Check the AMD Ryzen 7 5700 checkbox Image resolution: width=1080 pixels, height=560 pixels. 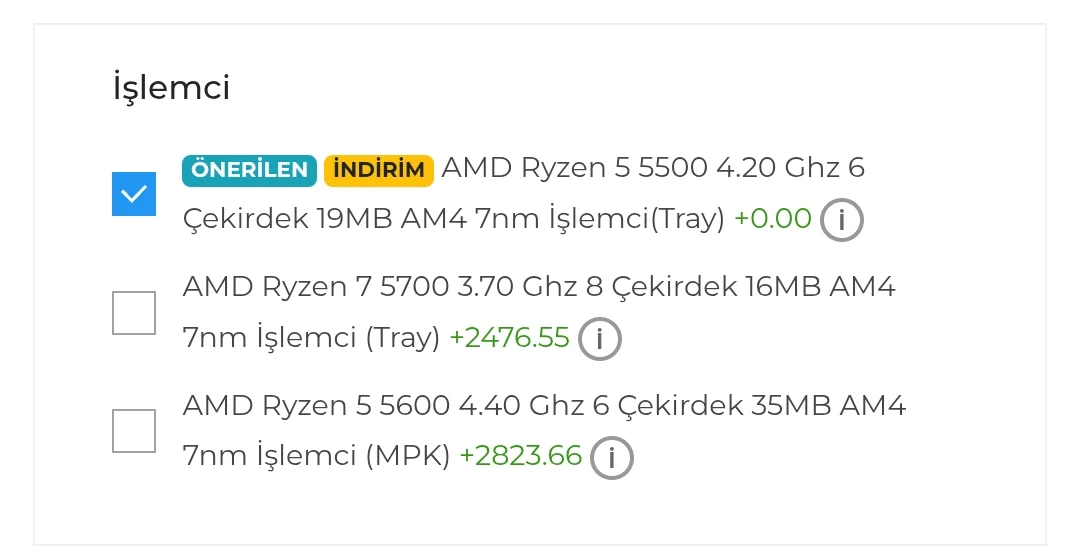point(134,313)
